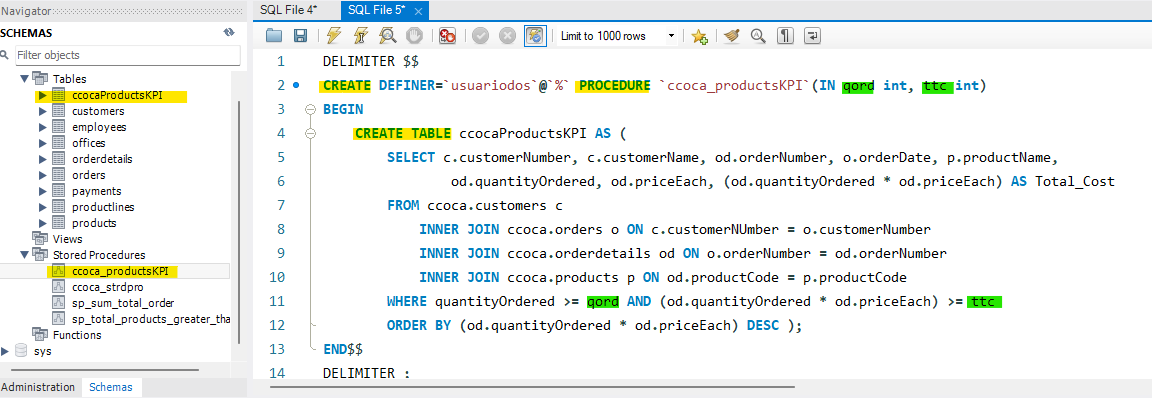
Task: Select the employees table
Action: pyautogui.click(x=99, y=127)
